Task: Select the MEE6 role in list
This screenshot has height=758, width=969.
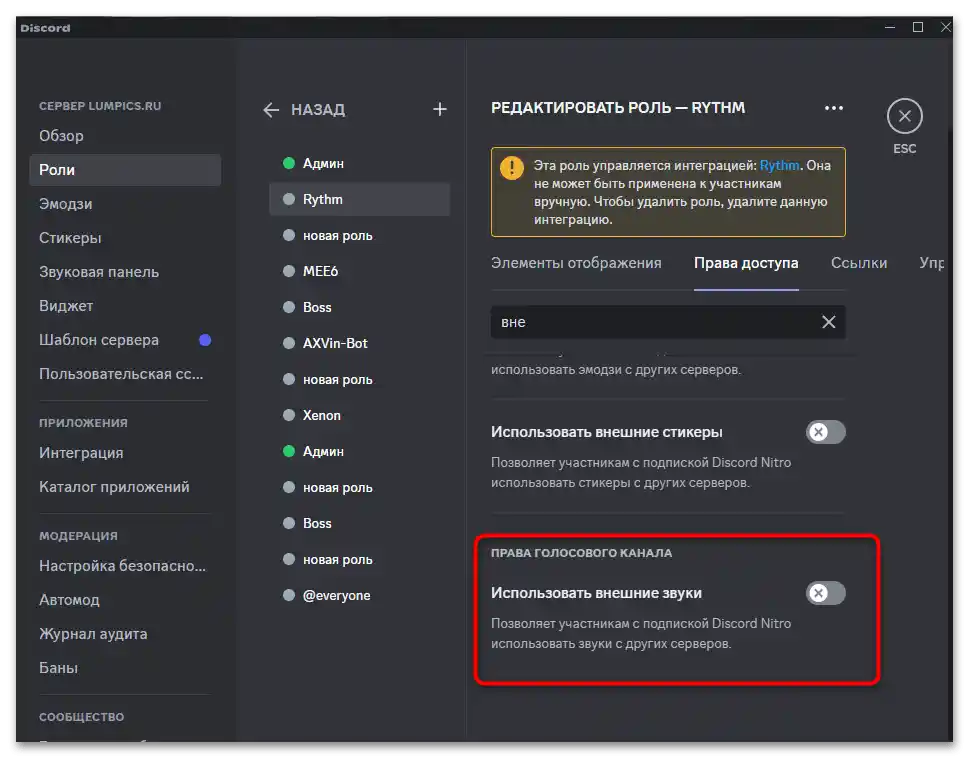Action: pyautogui.click(x=323, y=271)
